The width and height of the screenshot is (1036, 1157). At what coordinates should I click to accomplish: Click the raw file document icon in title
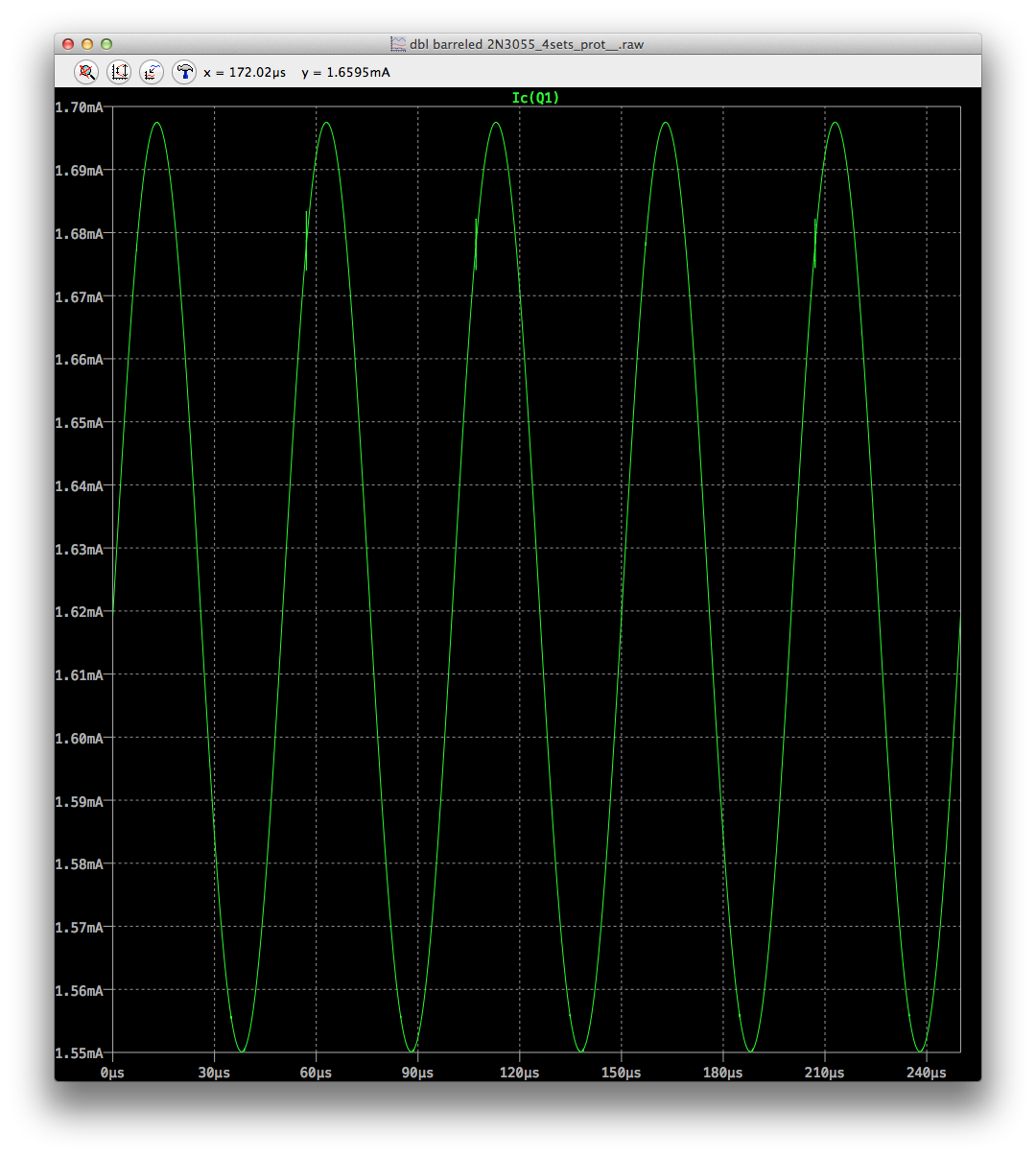tap(398, 44)
